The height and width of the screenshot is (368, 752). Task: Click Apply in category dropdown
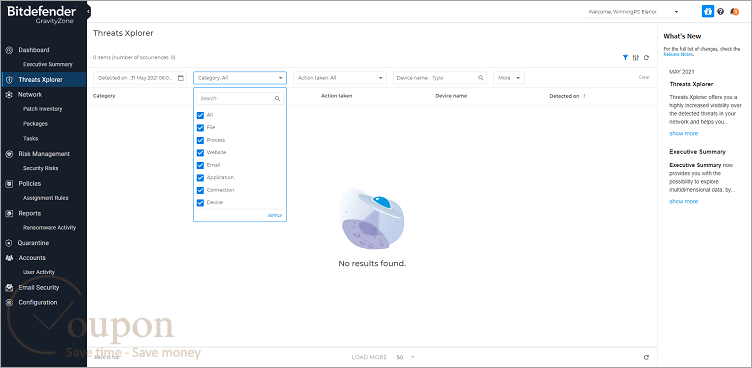tap(275, 215)
